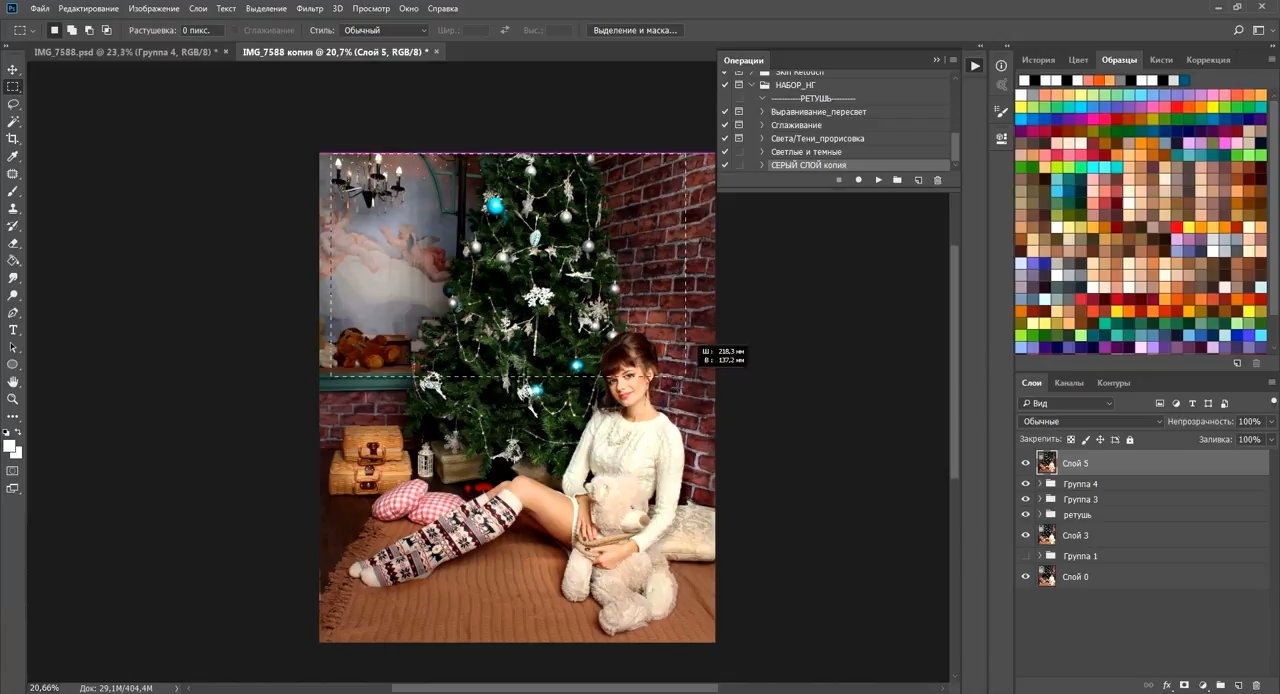1280x694 pixels.
Task: Switch to the Каналы tab
Action: pos(1069,383)
